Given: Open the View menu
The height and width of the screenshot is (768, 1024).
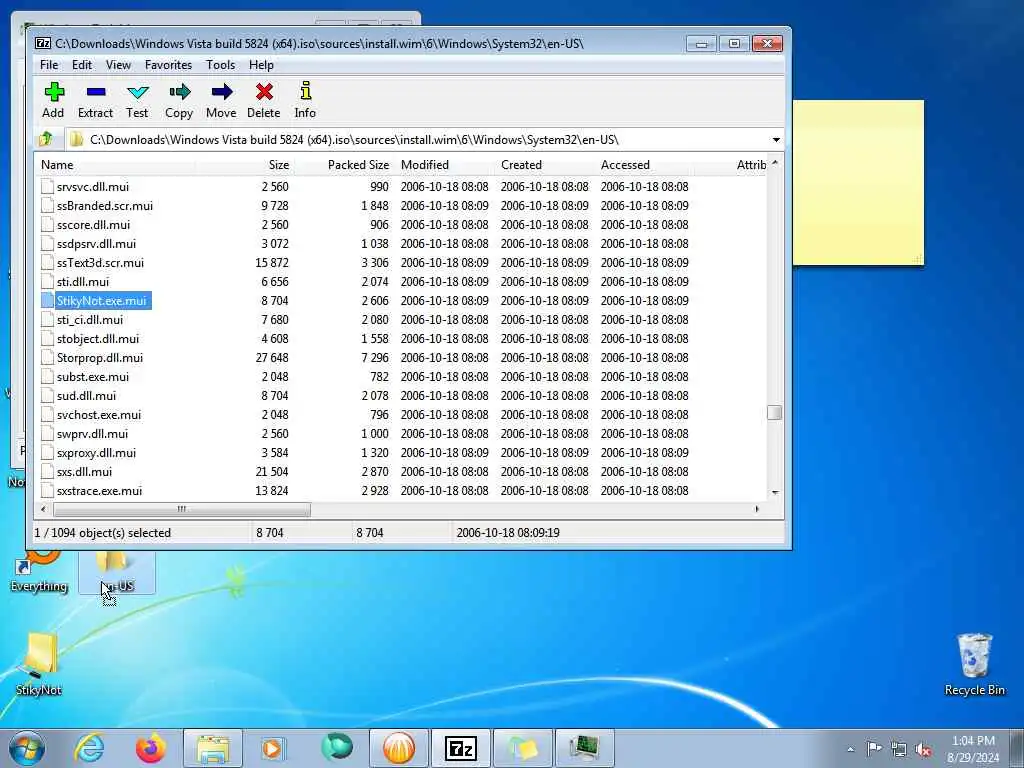Looking at the screenshot, I should (x=118, y=65).
